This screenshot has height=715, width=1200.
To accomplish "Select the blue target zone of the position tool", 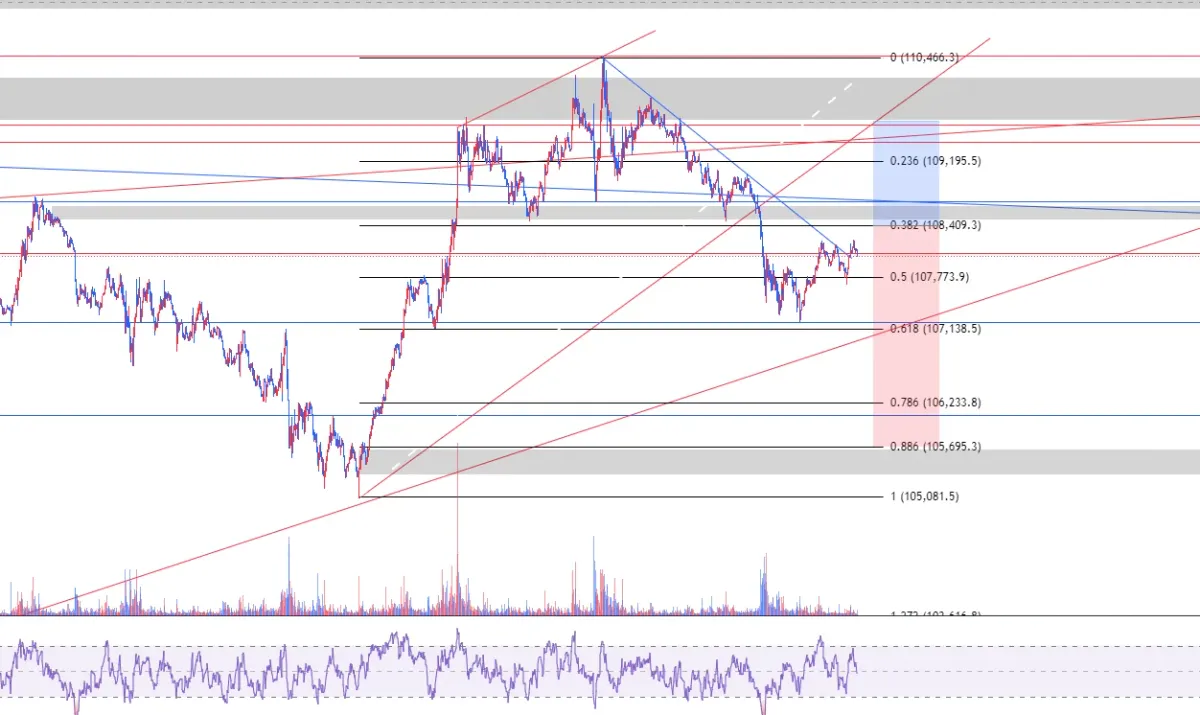I will [906, 187].
